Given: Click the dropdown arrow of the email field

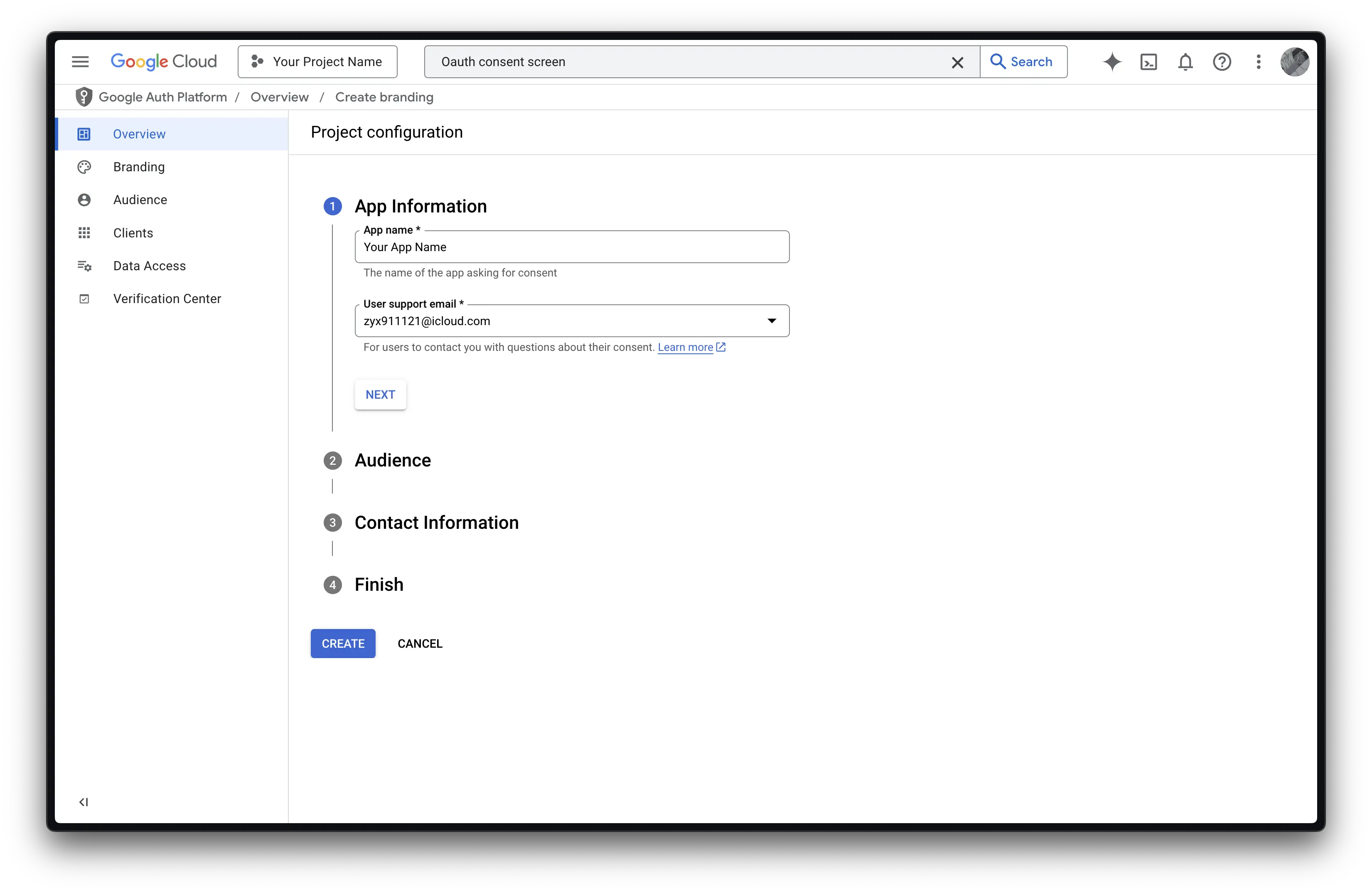Looking at the screenshot, I should point(772,321).
